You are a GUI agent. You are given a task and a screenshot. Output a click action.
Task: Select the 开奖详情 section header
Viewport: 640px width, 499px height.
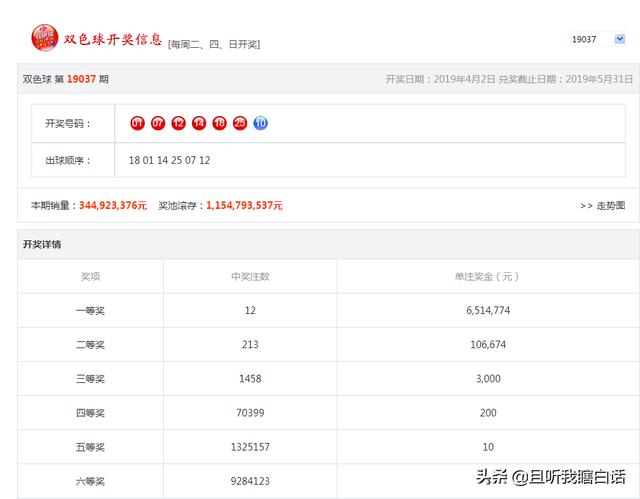pyautogui.click(x=42, y=244)
